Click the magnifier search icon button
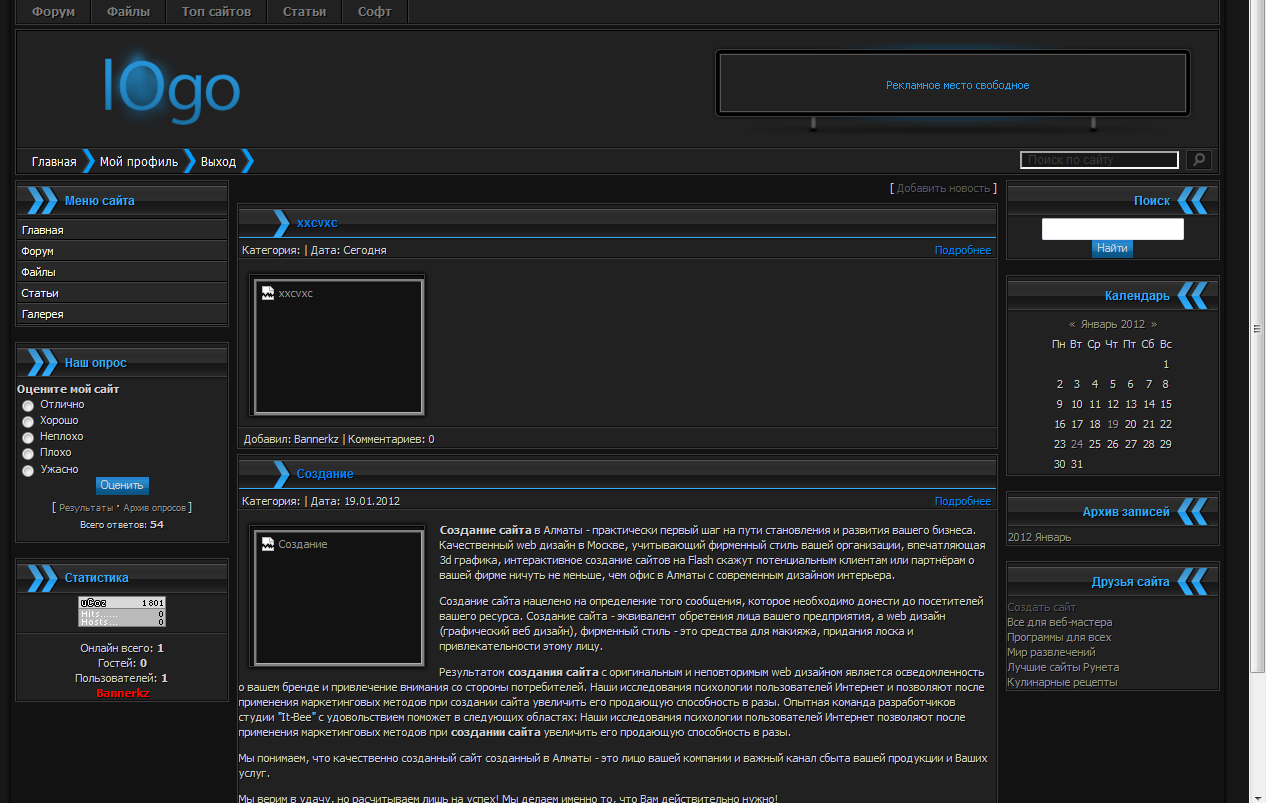1266x803 pixels. [1198, 160]
